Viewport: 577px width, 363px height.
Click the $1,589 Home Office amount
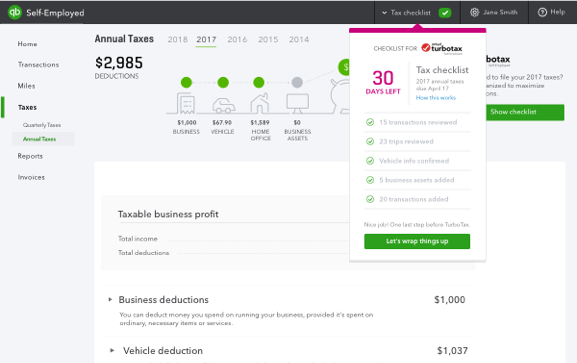tap(260, 123)
